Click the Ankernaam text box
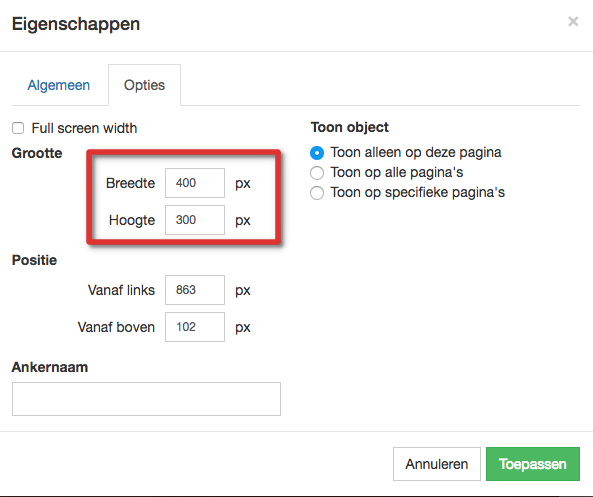 click(x=146, y=399)
